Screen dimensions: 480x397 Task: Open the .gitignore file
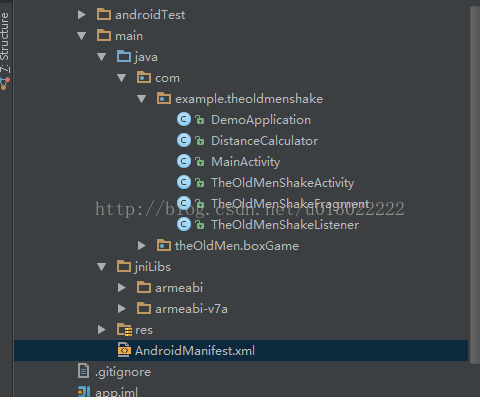[123, 372]
